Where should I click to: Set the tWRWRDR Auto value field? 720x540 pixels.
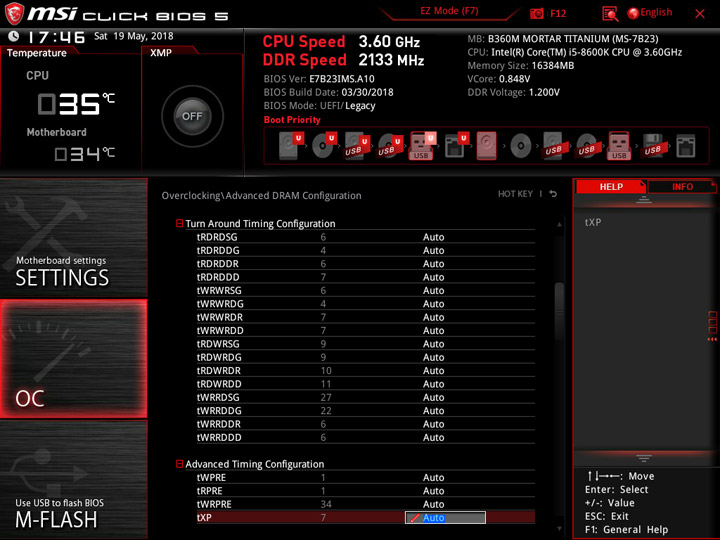(x=433, y=317)
